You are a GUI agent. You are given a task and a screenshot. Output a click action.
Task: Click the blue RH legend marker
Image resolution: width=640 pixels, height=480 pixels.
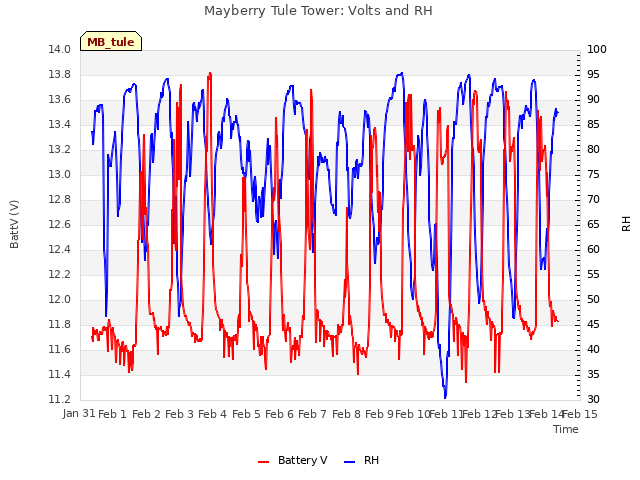tap(350, 462)
